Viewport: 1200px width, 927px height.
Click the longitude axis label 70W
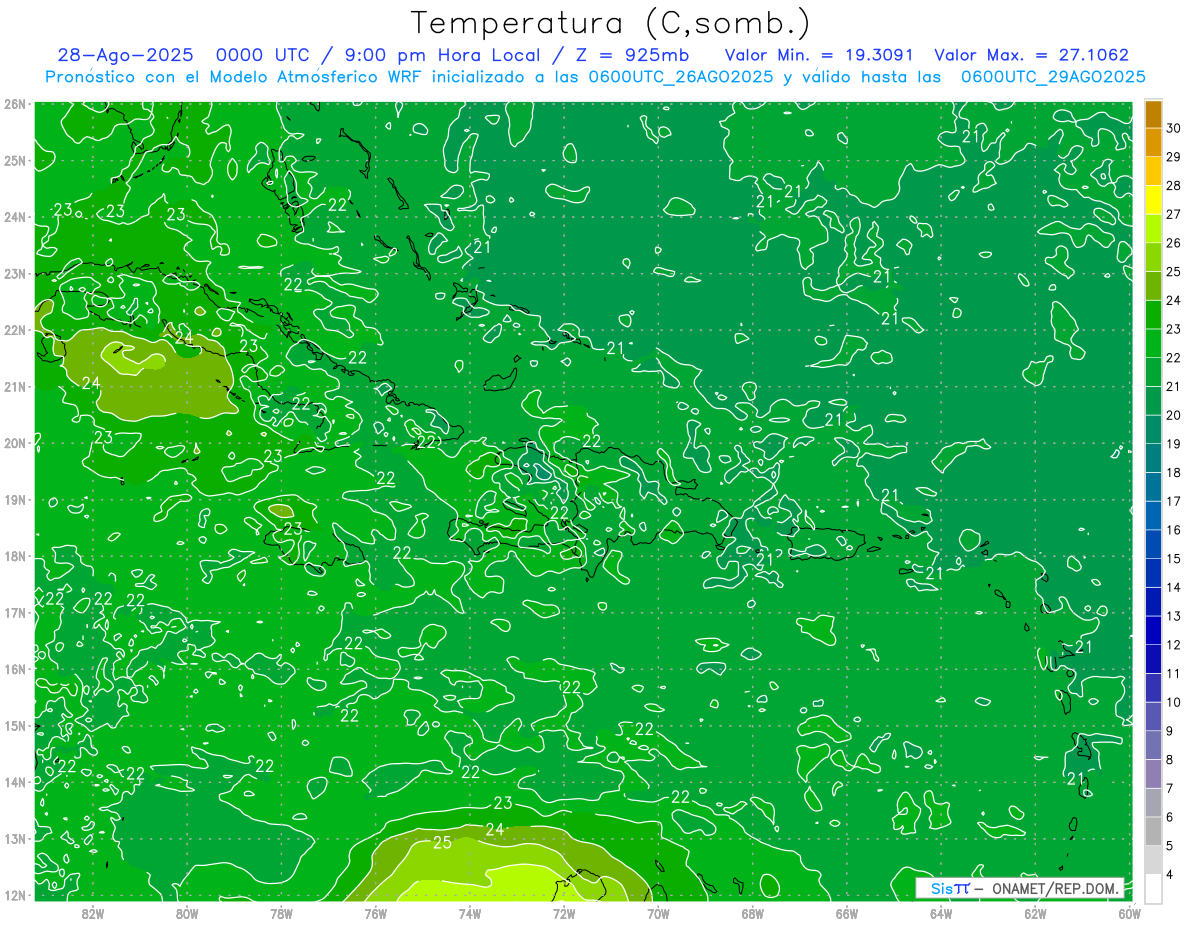coord(658,913)
